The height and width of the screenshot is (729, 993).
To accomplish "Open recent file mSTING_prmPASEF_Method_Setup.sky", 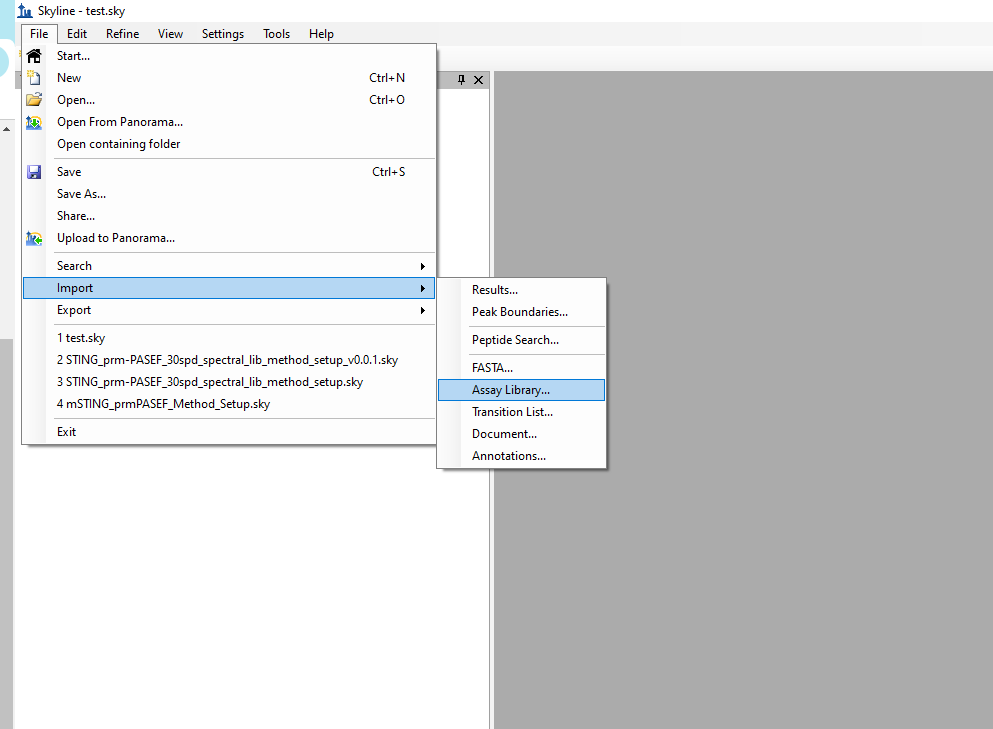I will [163, 404].
